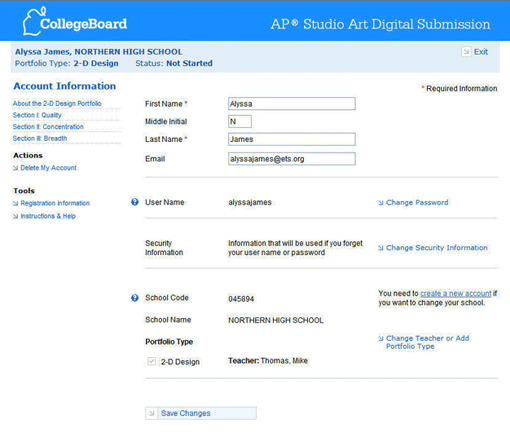Click arrow icon before Change Teacher link
The height and width of the screenshot is (441, 510).
[x=381, y=338]
